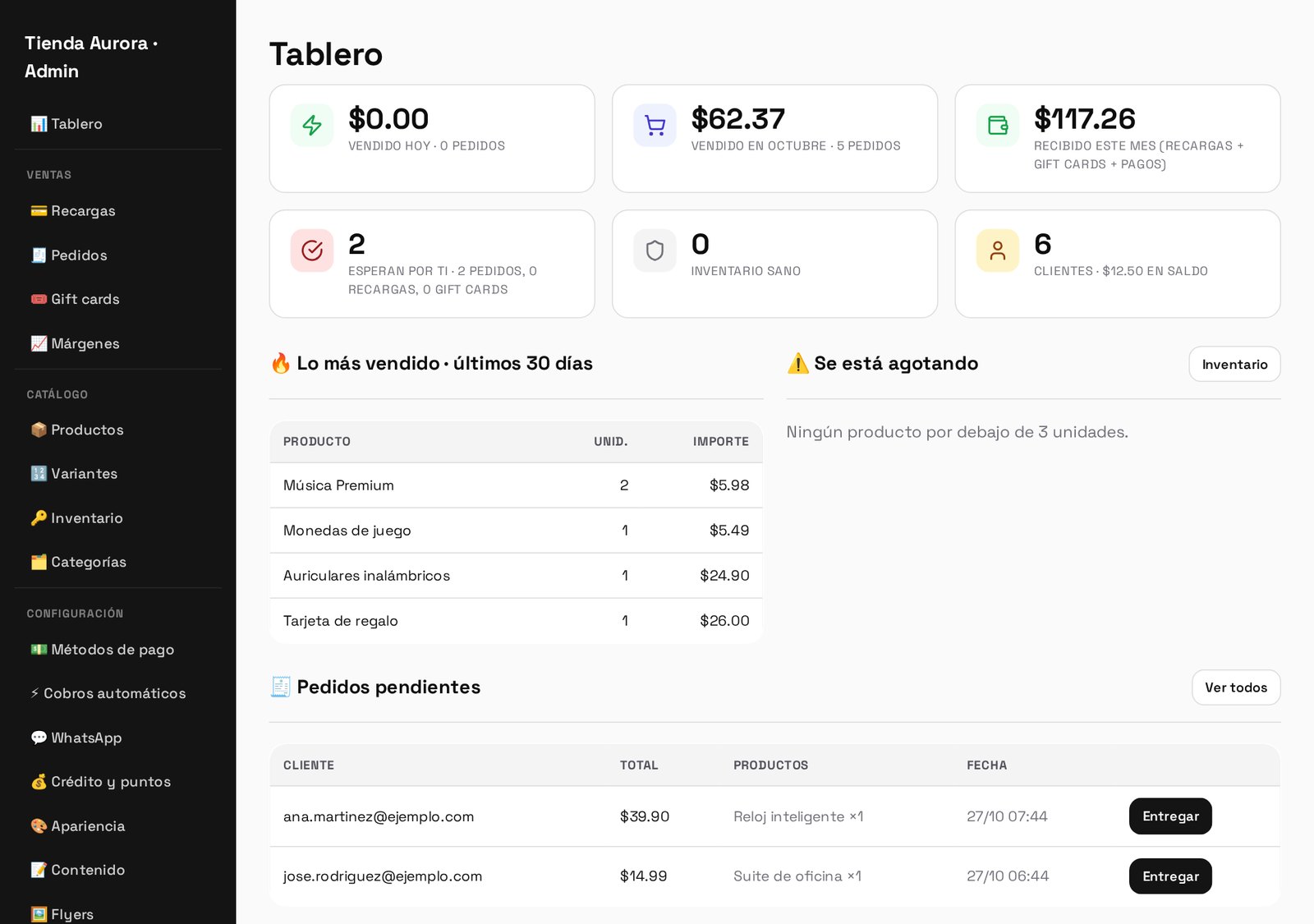Click the shield icon on healthy inventory card

click(655, 251)
